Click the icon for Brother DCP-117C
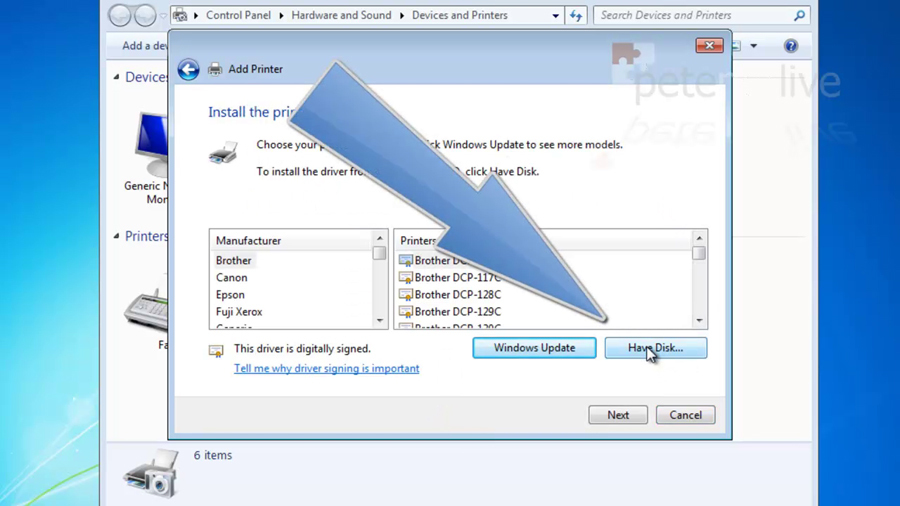The width and height of the screenshot is (900, 506). point(406,278)
